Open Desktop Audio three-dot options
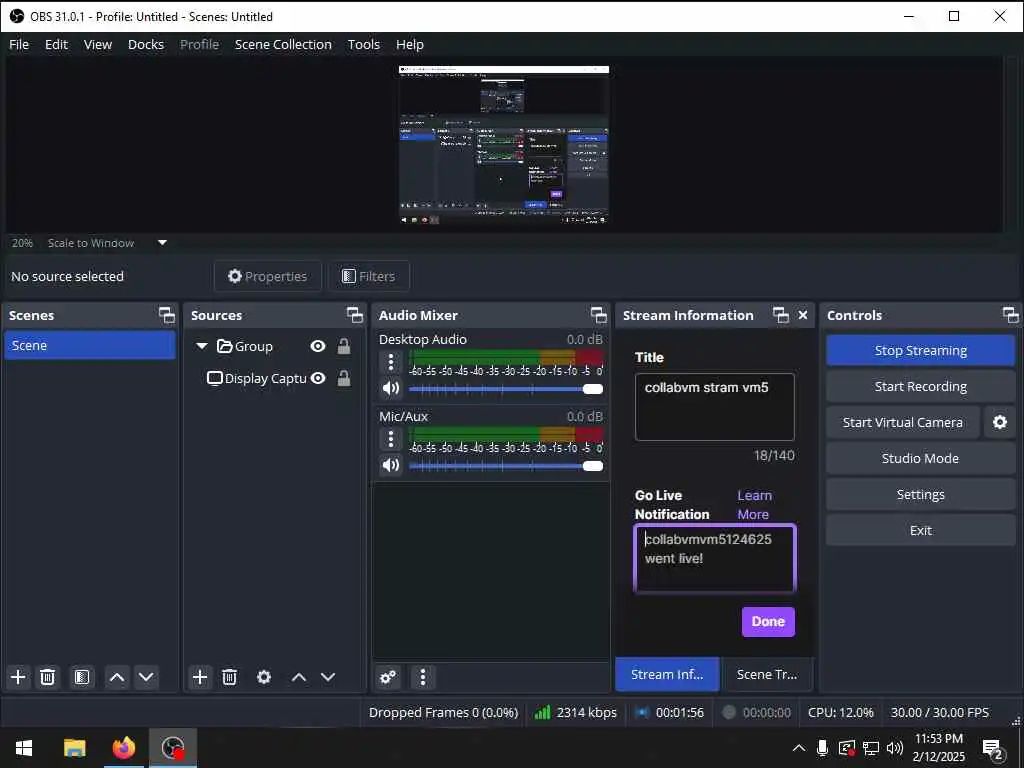 tap(391, 362)
